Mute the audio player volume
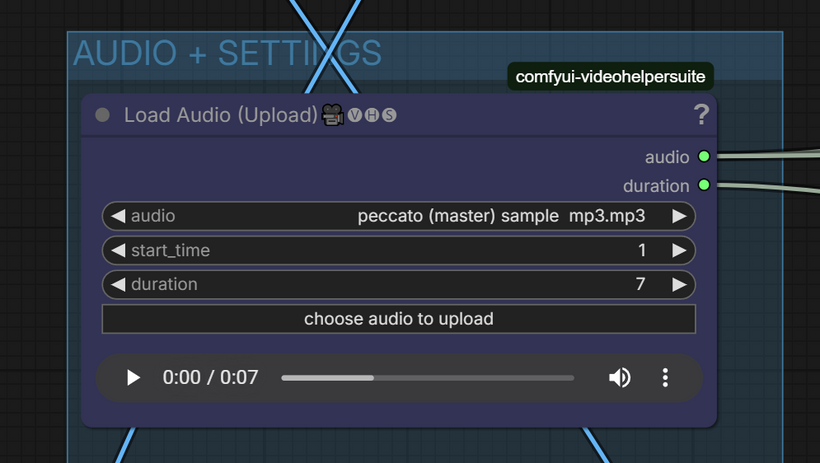 [619, 377]
